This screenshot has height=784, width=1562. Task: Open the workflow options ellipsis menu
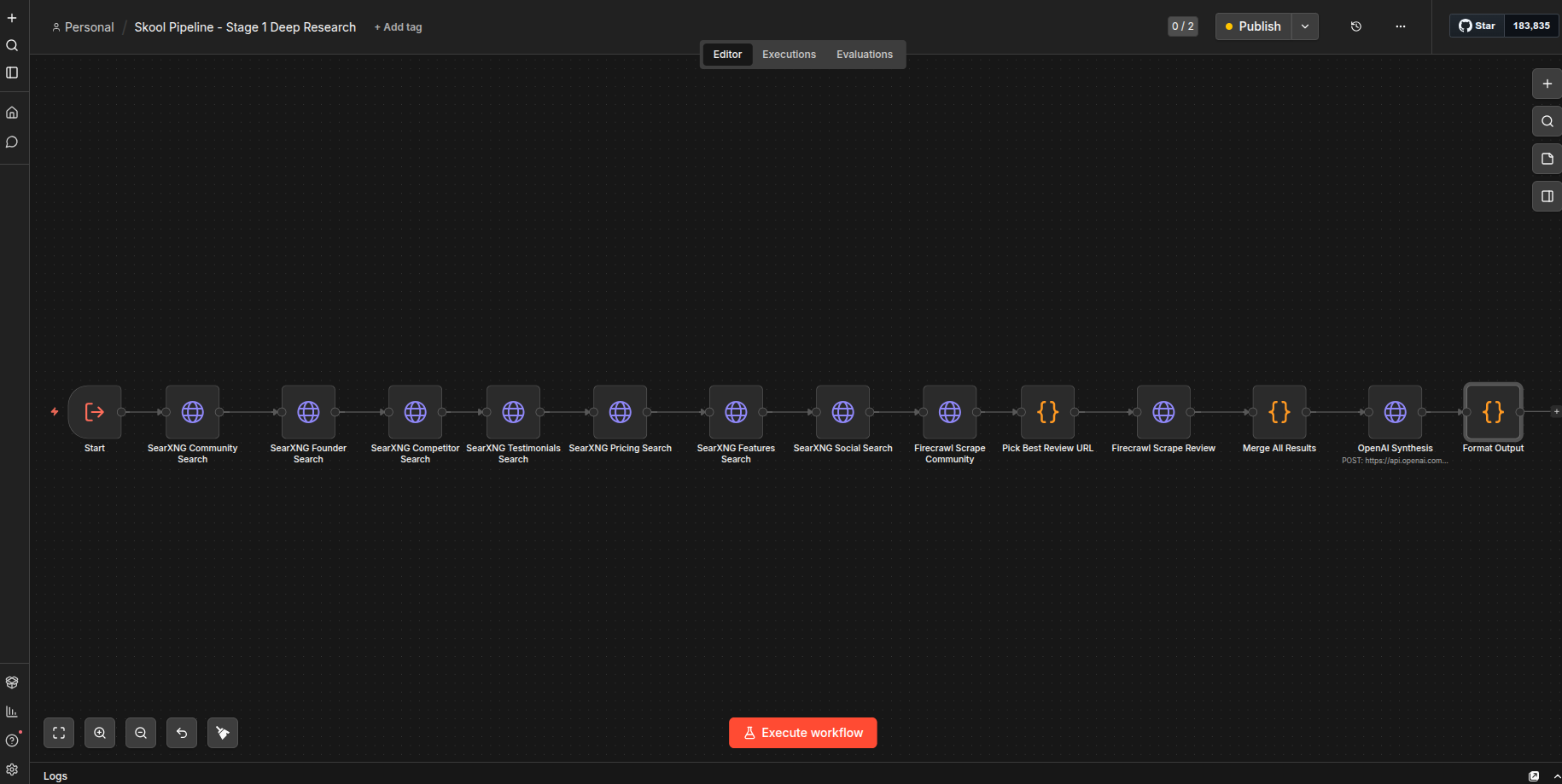[x=1401, y=26]
